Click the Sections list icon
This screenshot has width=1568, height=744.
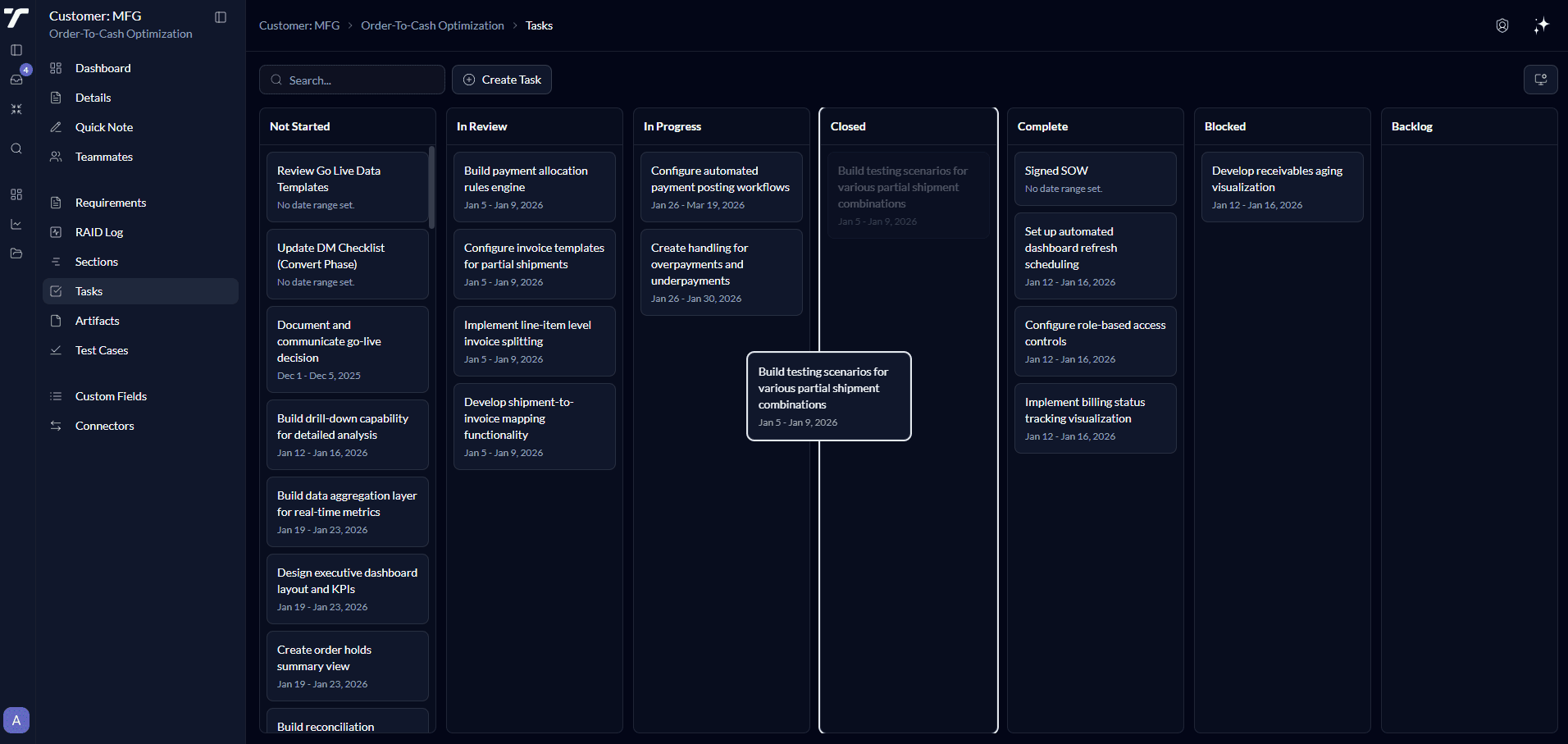pyautogui.click(x=56, y=262)
